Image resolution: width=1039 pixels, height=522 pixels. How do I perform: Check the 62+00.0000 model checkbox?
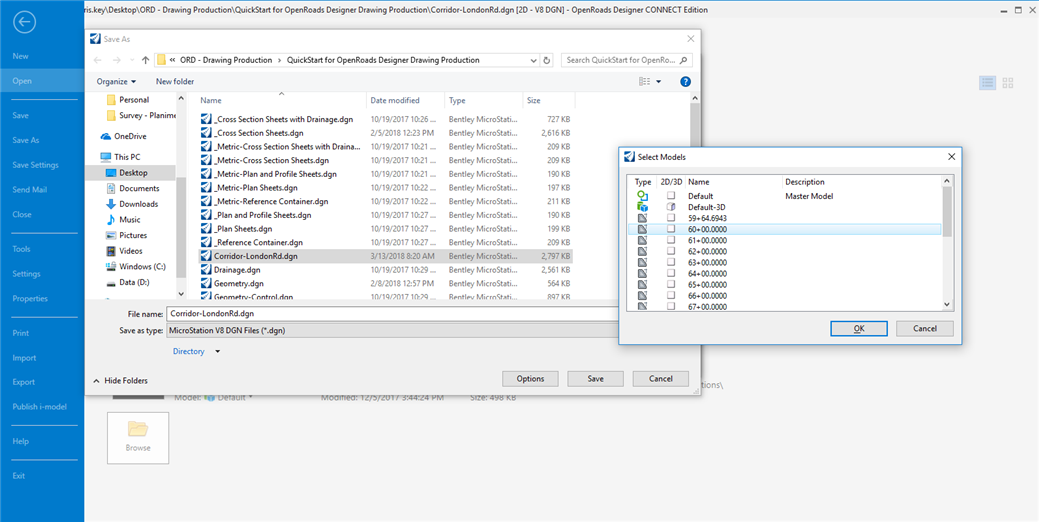point(671,251)
